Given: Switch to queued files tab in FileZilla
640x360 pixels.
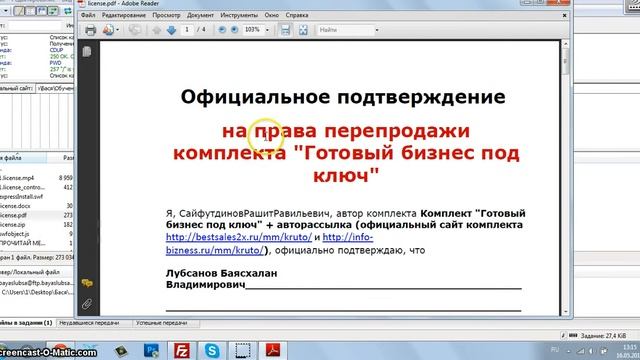Looking at the screenshot, I should (27, 323).
